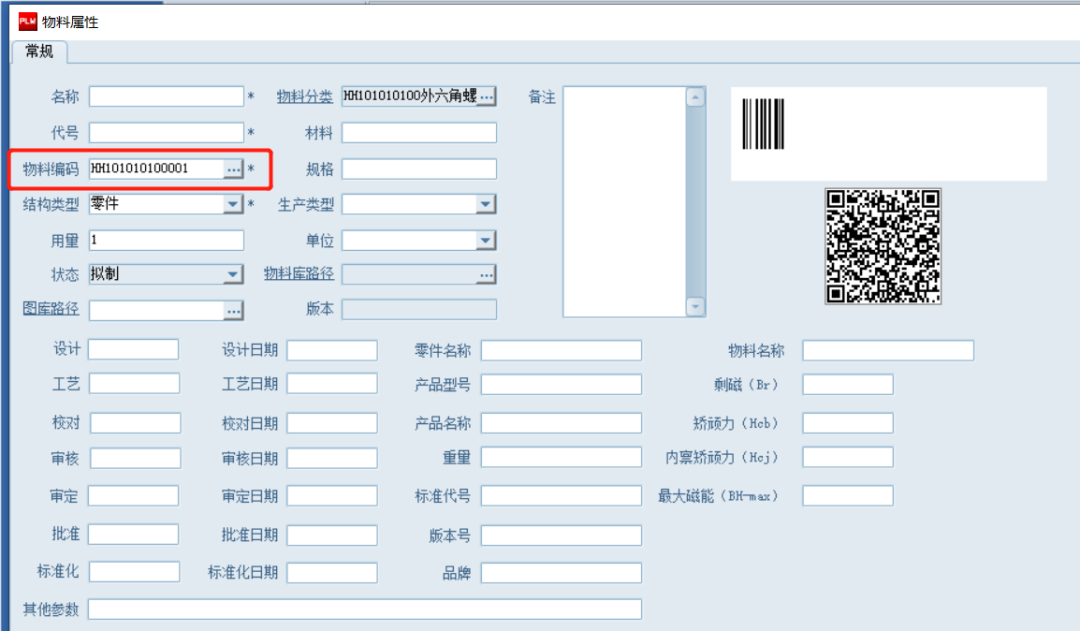Click the 物料分类 link label
Screen dimensions: 1080x631
(x=304, y=97)
